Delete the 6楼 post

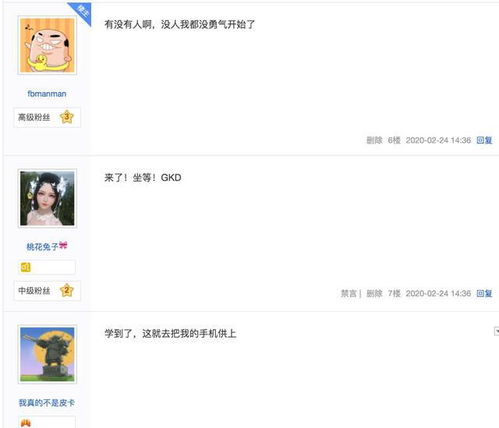click(374, 140)
